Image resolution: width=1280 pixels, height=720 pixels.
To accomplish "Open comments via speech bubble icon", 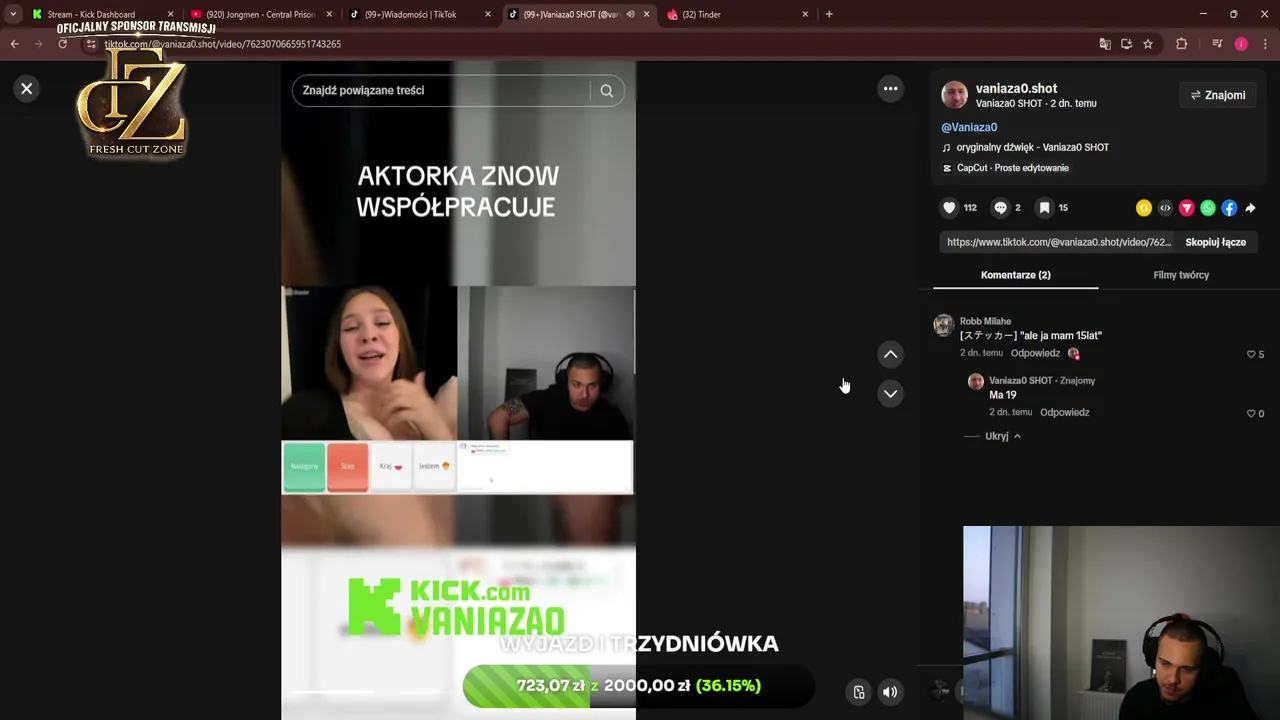I will pos(1000,208).
